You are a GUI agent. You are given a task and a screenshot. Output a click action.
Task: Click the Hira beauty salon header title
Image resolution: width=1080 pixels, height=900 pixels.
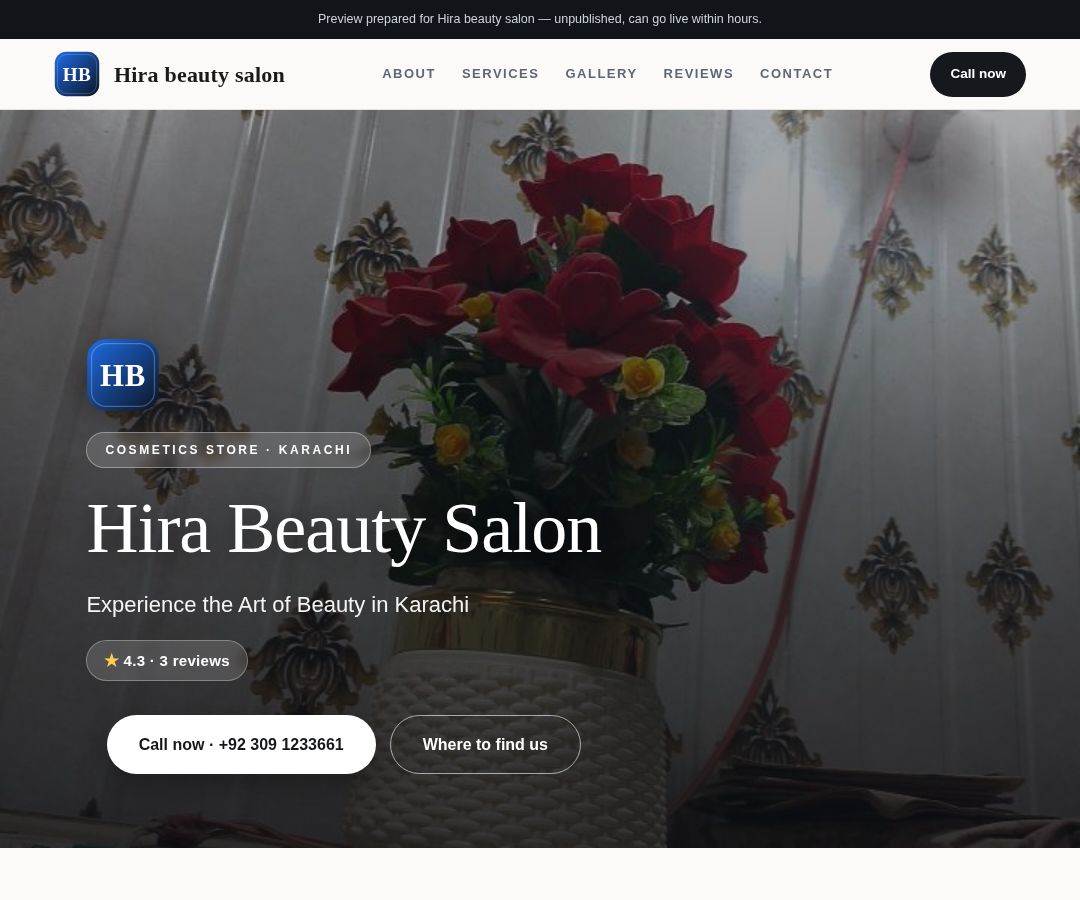click(199, 74)
